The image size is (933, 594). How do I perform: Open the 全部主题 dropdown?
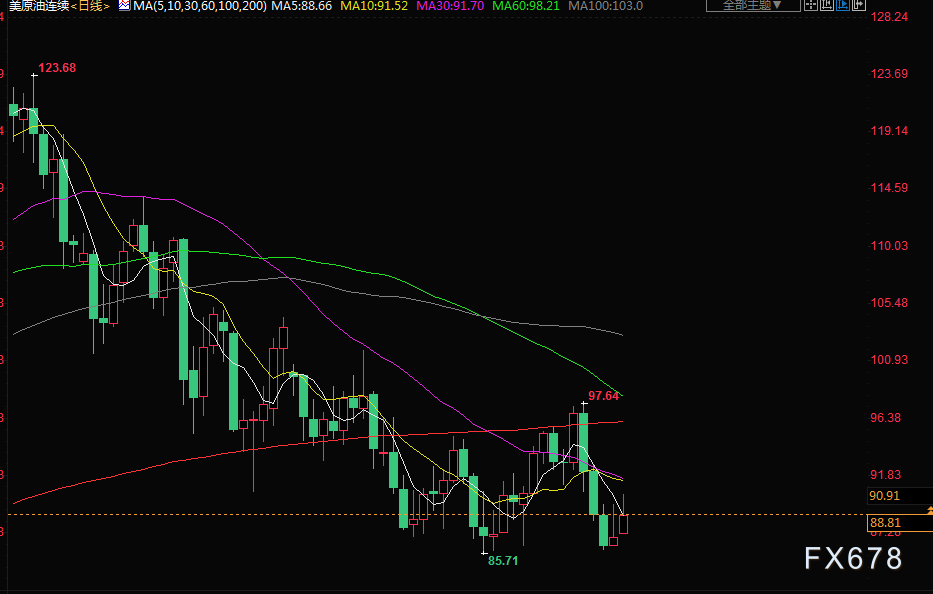[x=753, y=5]
